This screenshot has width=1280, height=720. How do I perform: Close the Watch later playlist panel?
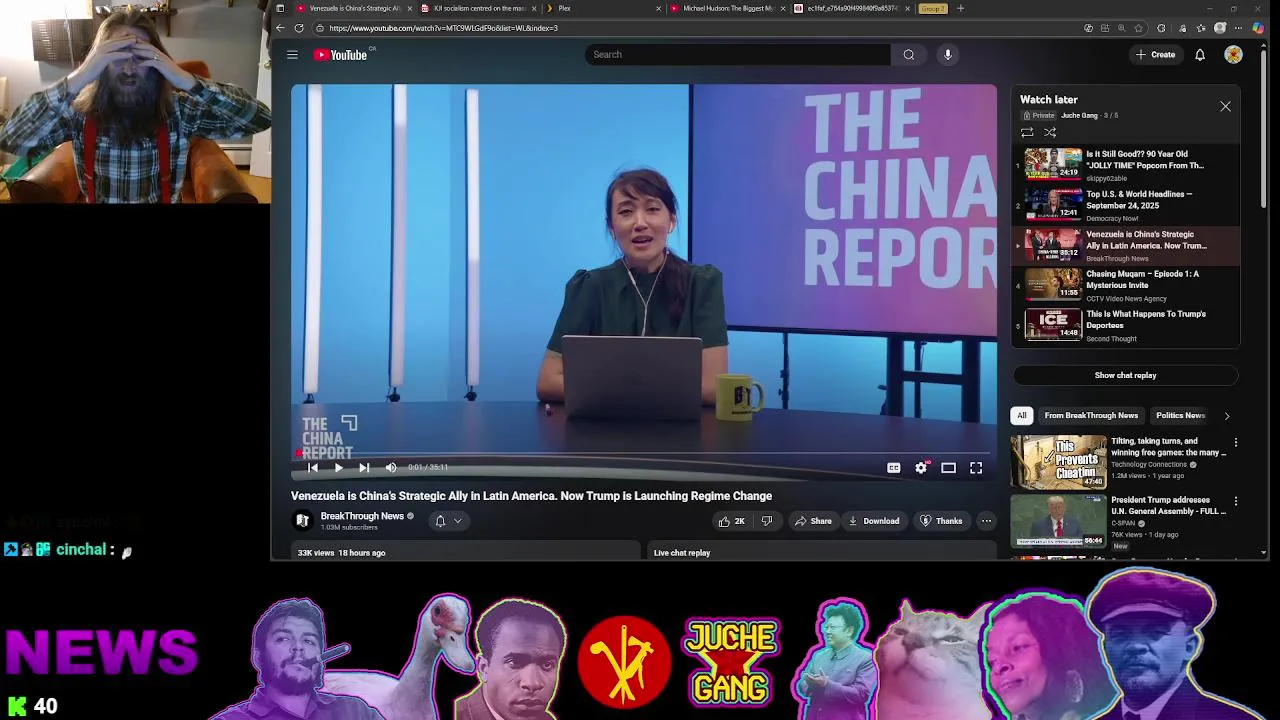tap(1225, 106)
